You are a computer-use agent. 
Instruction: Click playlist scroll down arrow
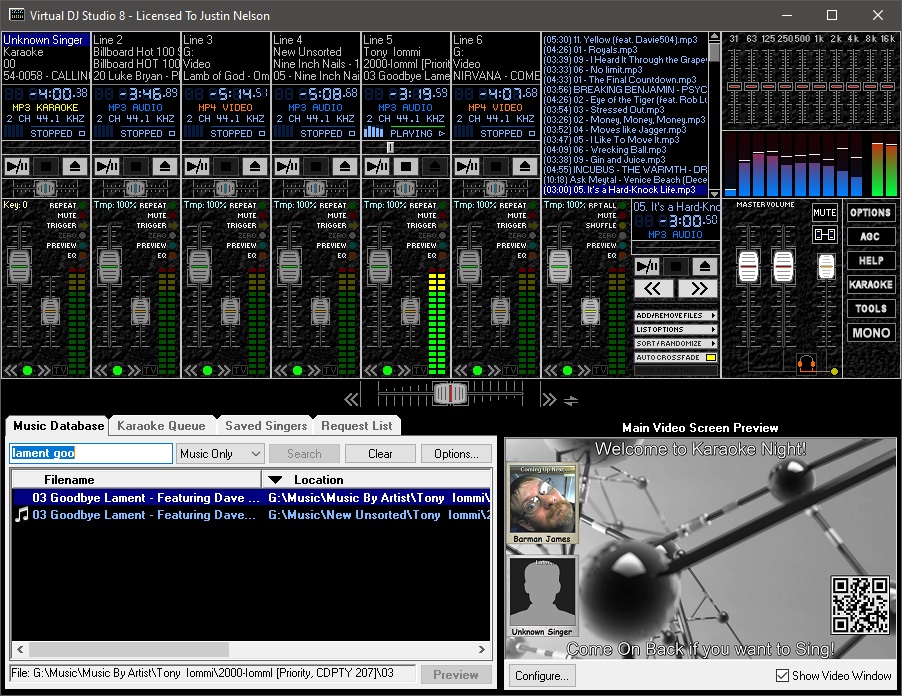point(714,194)
